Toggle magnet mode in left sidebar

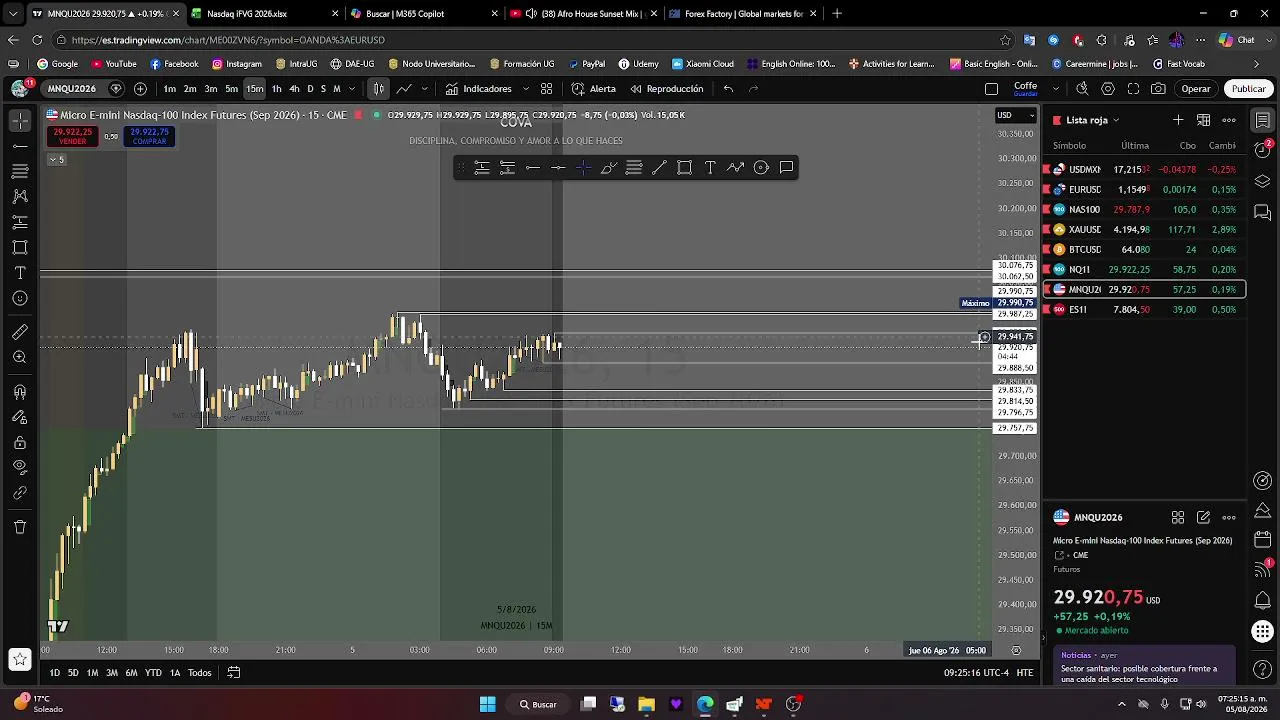(x=20, y=392)
